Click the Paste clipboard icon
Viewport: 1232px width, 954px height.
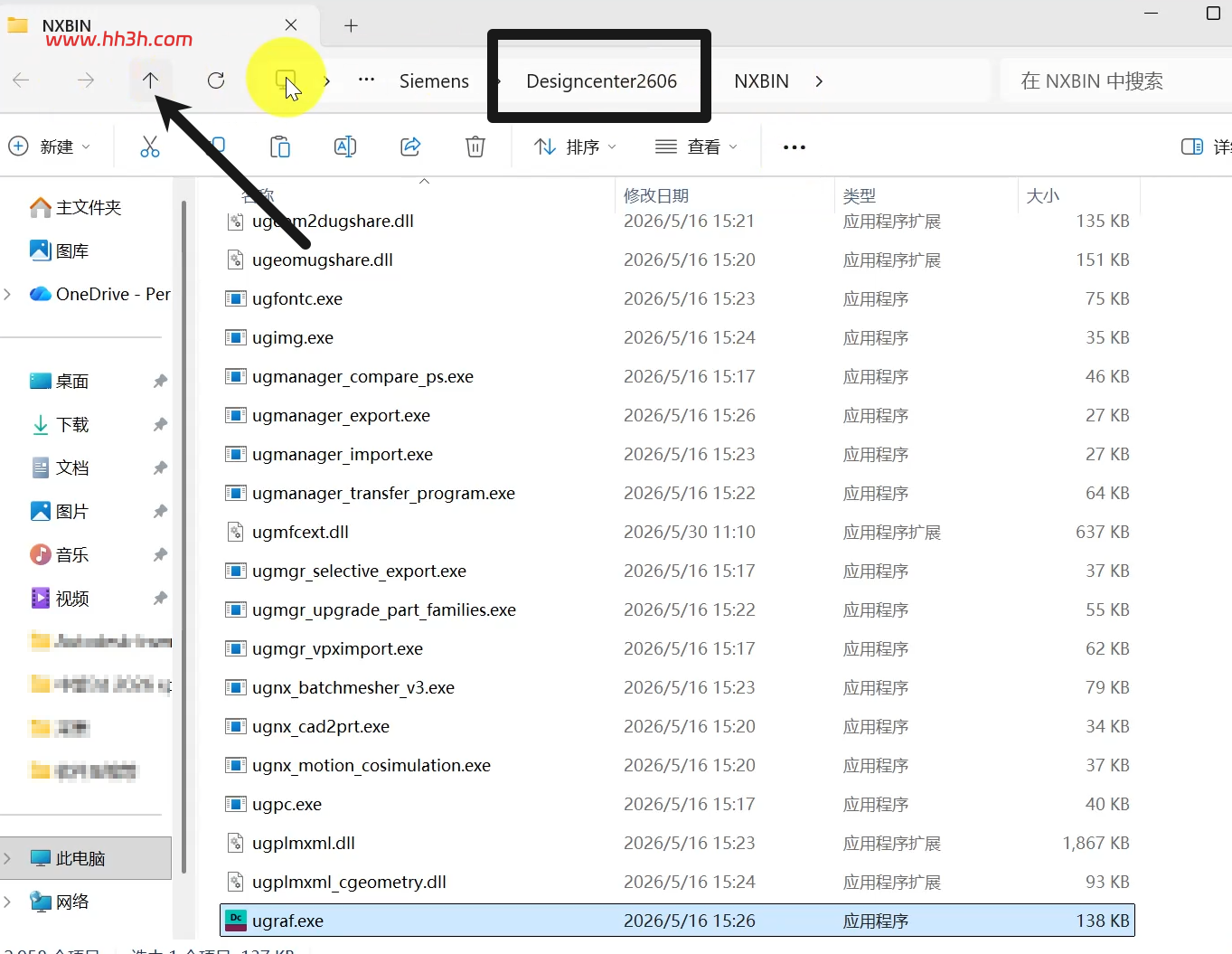point(280,146)
